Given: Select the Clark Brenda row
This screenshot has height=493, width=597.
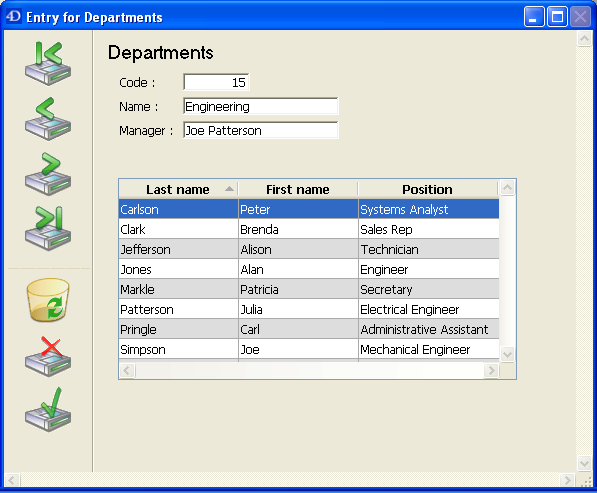Looking at the screenshot, I should coord(309,230).
